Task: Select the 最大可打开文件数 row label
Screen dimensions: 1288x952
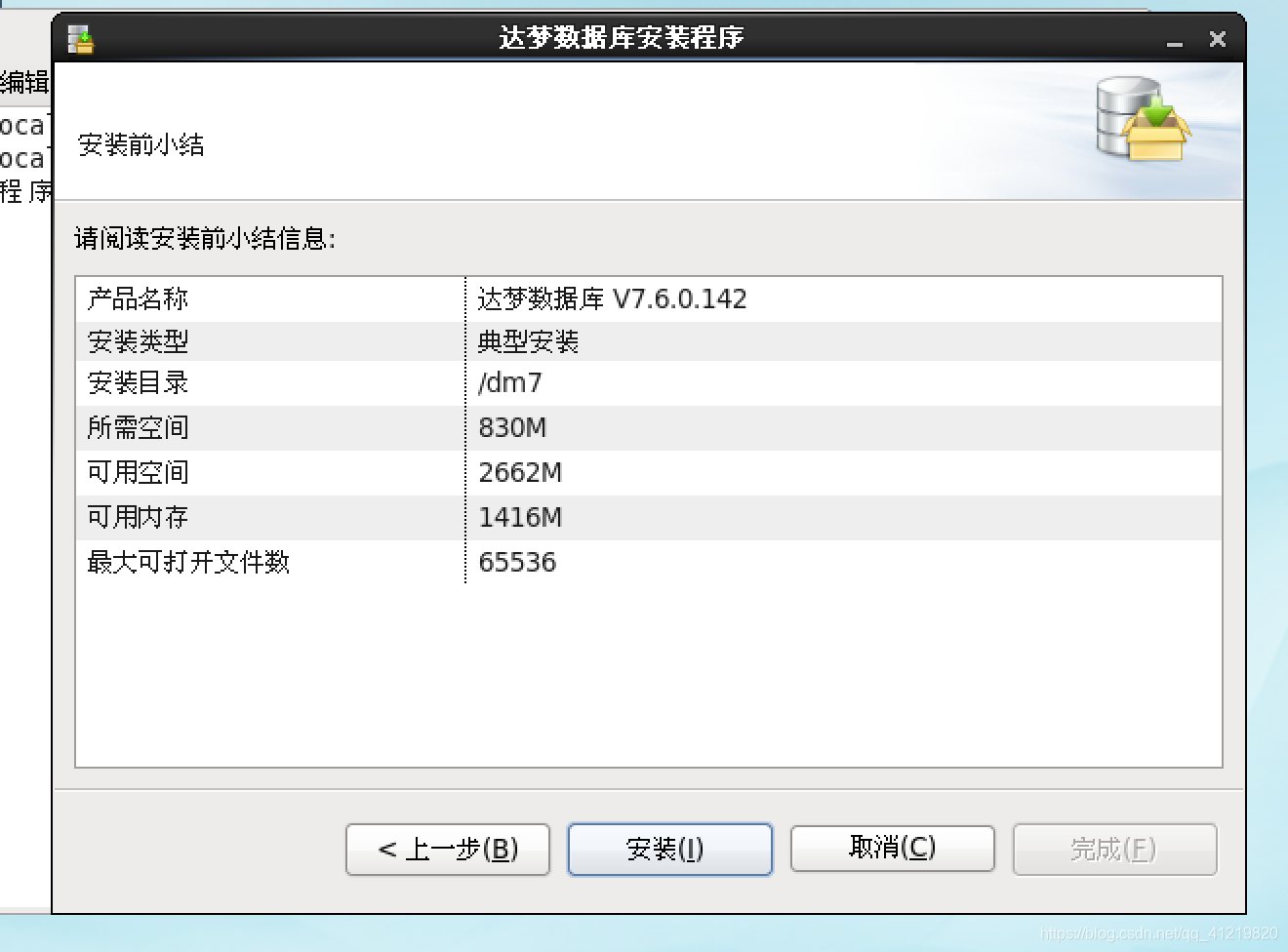Action: [x=188, y=562]
